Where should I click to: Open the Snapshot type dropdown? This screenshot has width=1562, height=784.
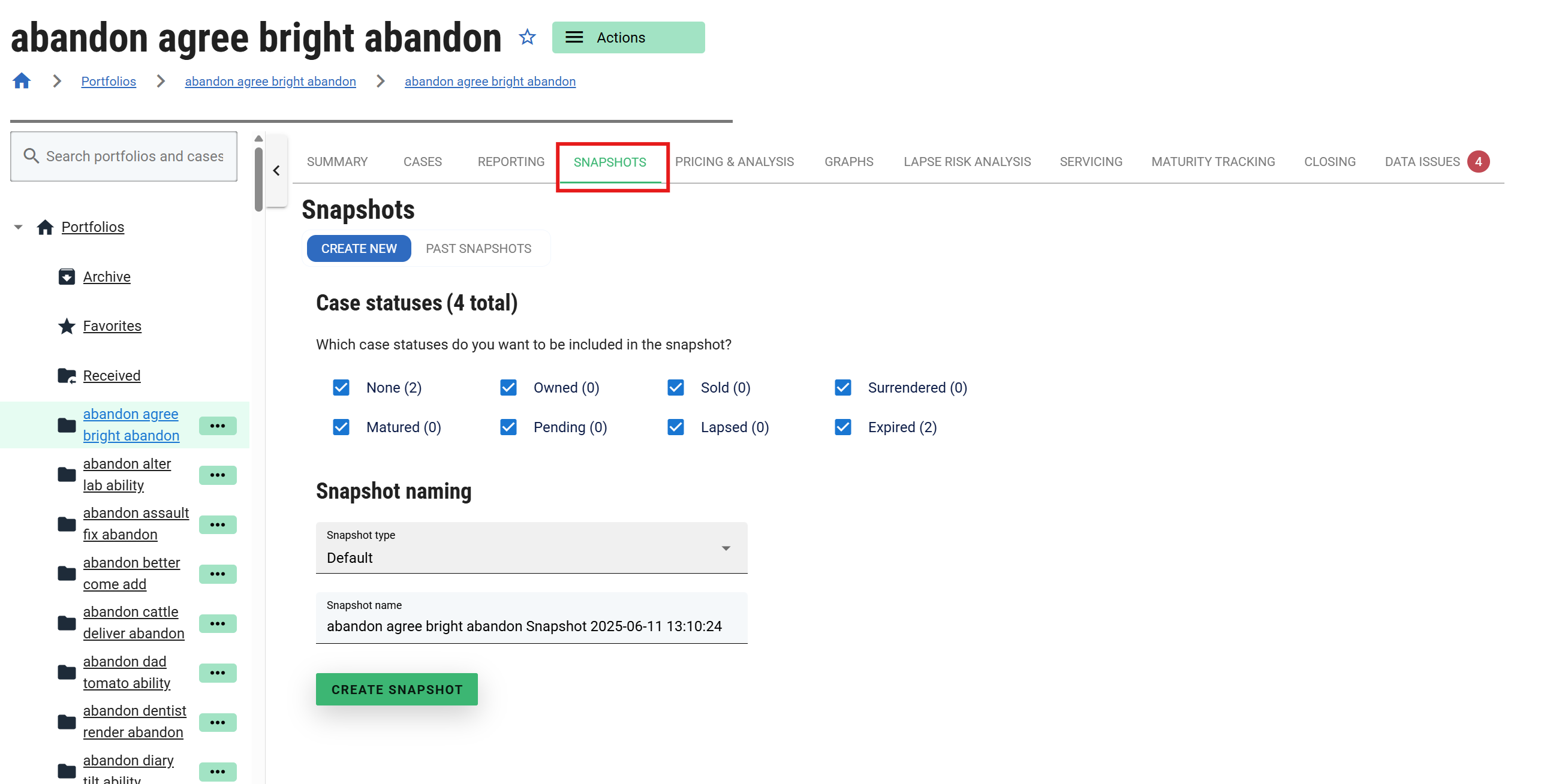pos(531,548)
